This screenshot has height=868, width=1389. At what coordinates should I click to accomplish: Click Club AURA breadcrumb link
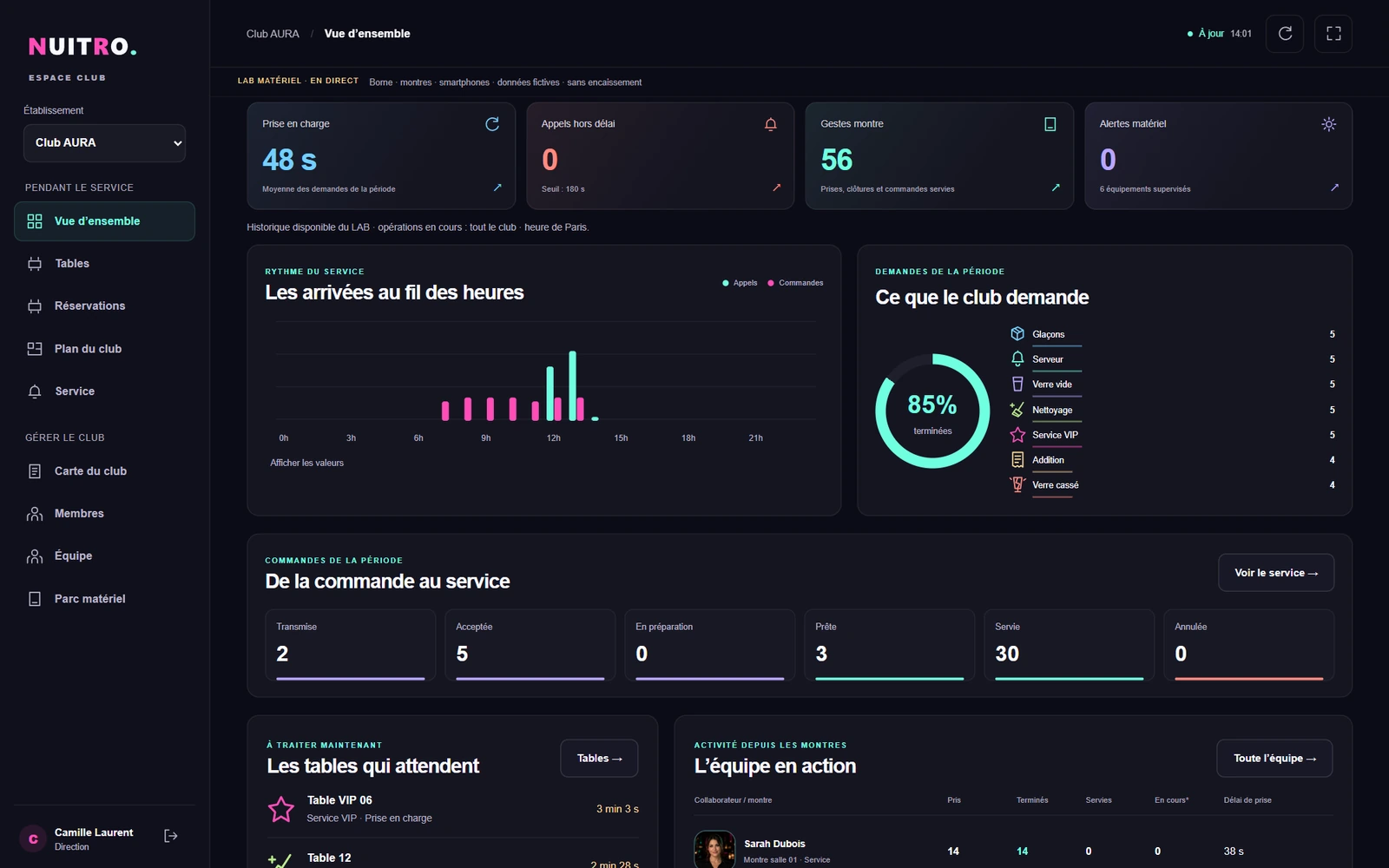[273, 34]
